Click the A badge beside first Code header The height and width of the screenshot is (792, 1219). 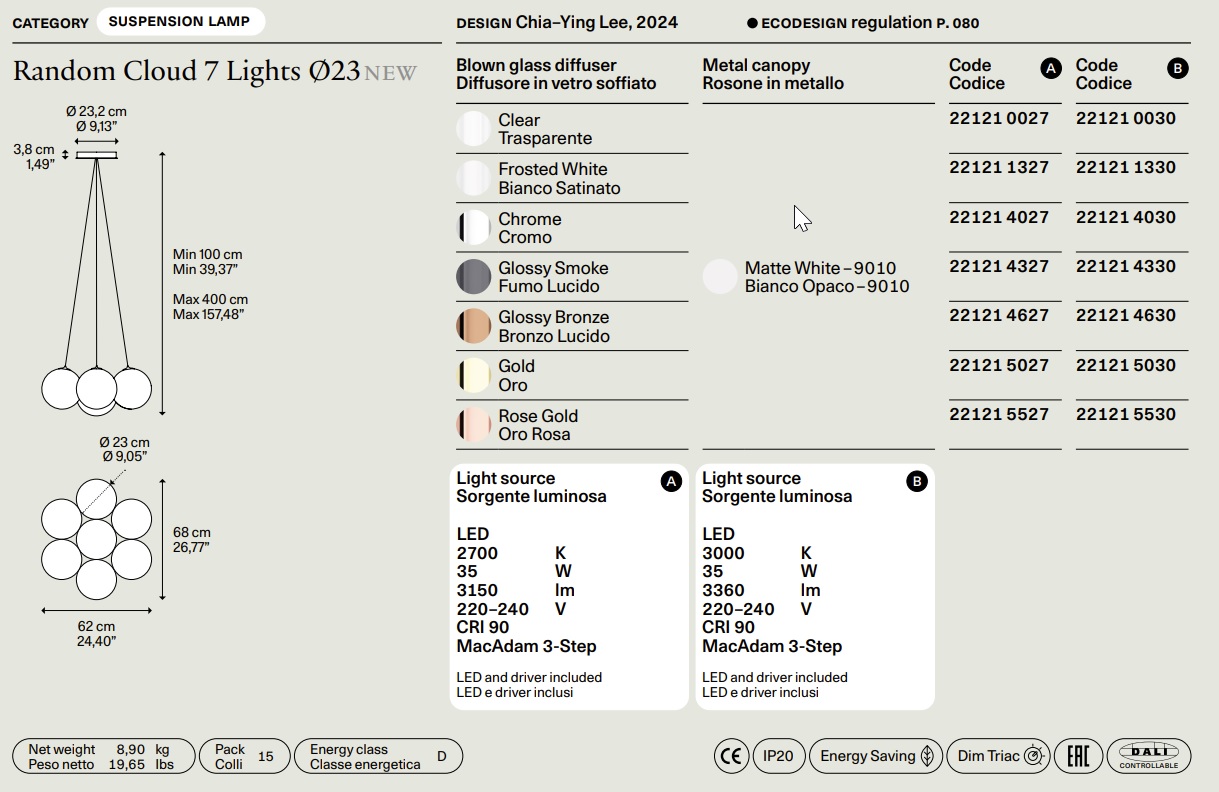coord(1050,69)
